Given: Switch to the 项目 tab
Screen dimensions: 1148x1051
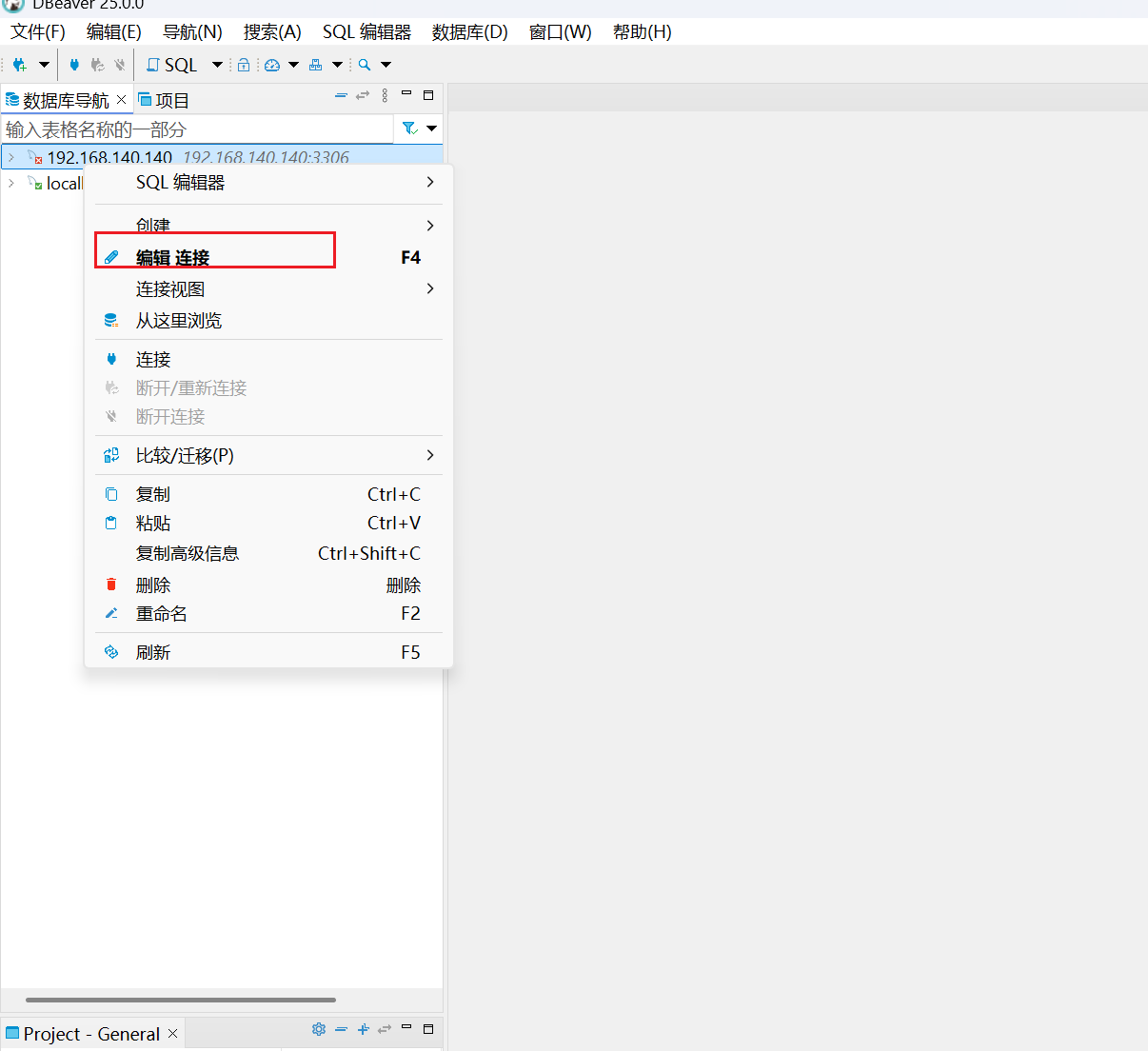Looking at the screenshot, I should point(164,100).
